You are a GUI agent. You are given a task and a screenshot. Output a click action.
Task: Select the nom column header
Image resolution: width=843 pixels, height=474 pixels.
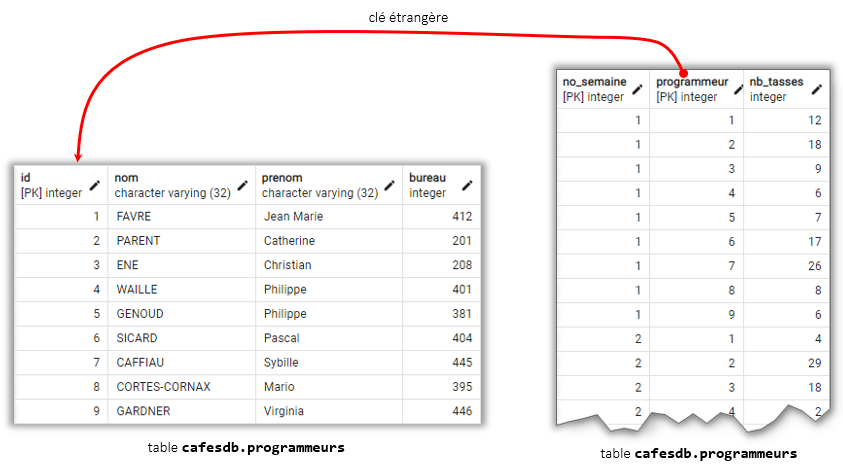point(170,185)
